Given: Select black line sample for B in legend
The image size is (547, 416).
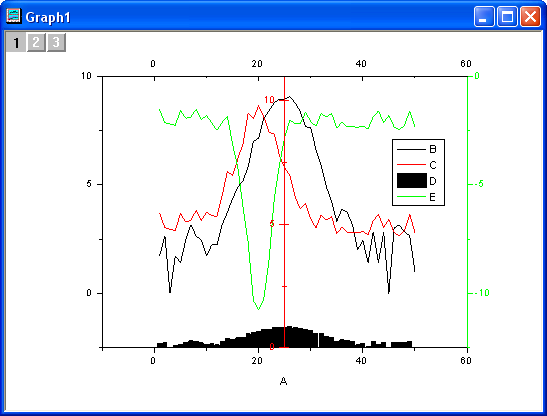Looking at the screenshot, I should pos(411,149).
